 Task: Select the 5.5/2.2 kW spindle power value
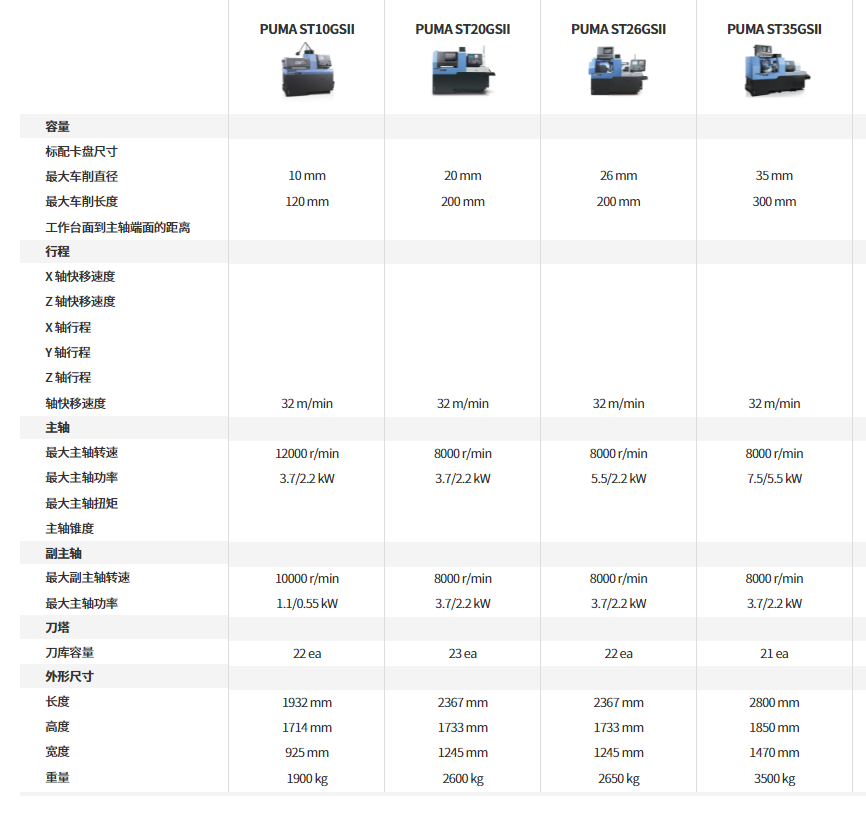(619, 478)
